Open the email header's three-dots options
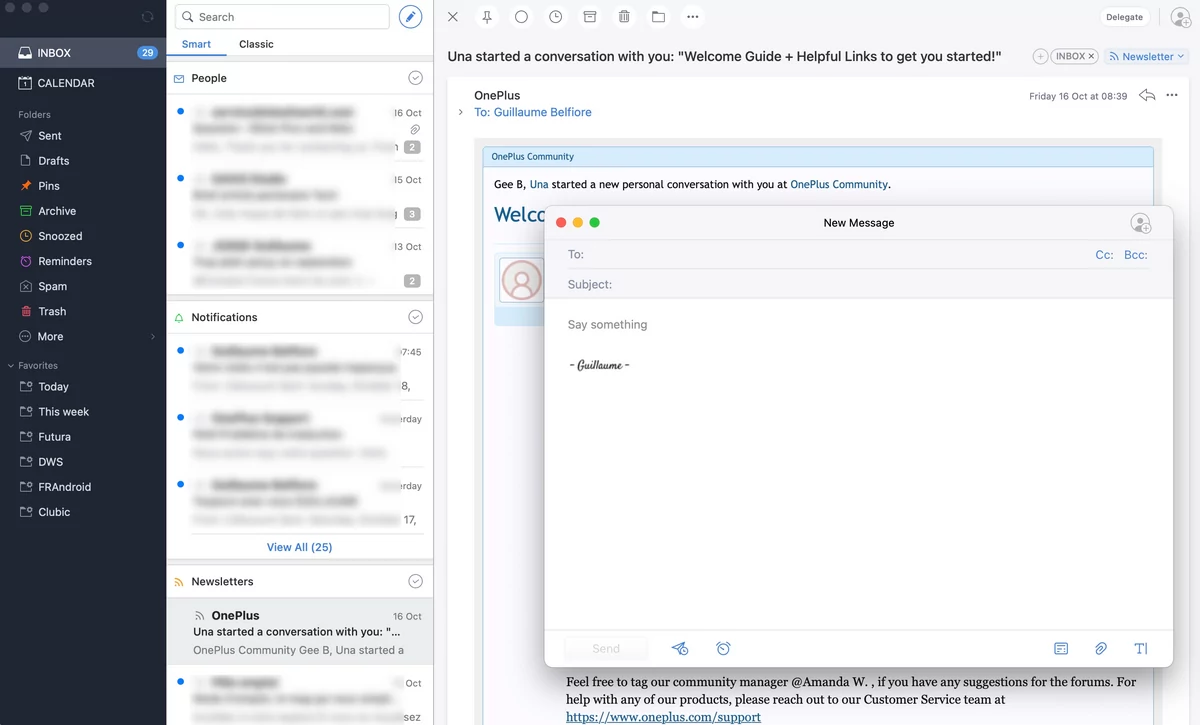Image resolution: width=1200 pixels, height=725 pixels. (x=1172, y=96)
